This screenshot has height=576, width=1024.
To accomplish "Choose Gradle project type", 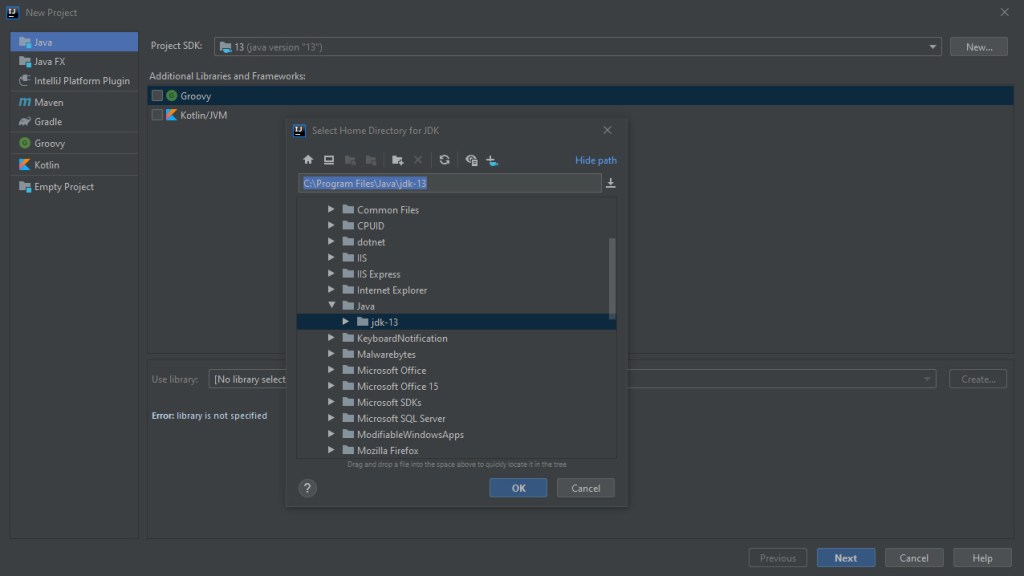I will coord(47,122).
